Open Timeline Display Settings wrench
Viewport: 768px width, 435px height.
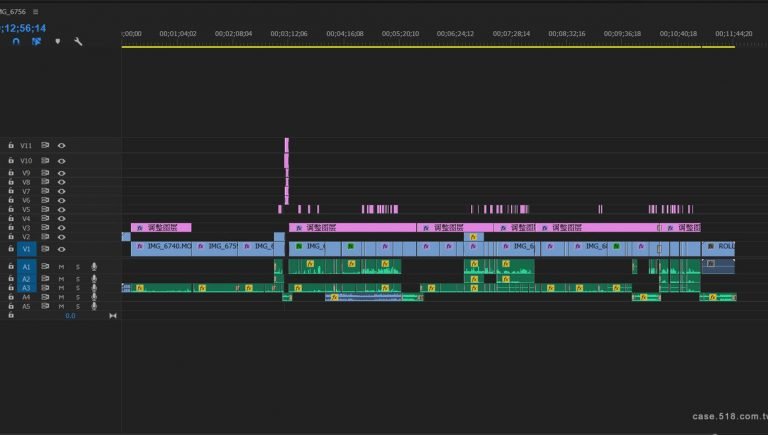coord(78,42)
